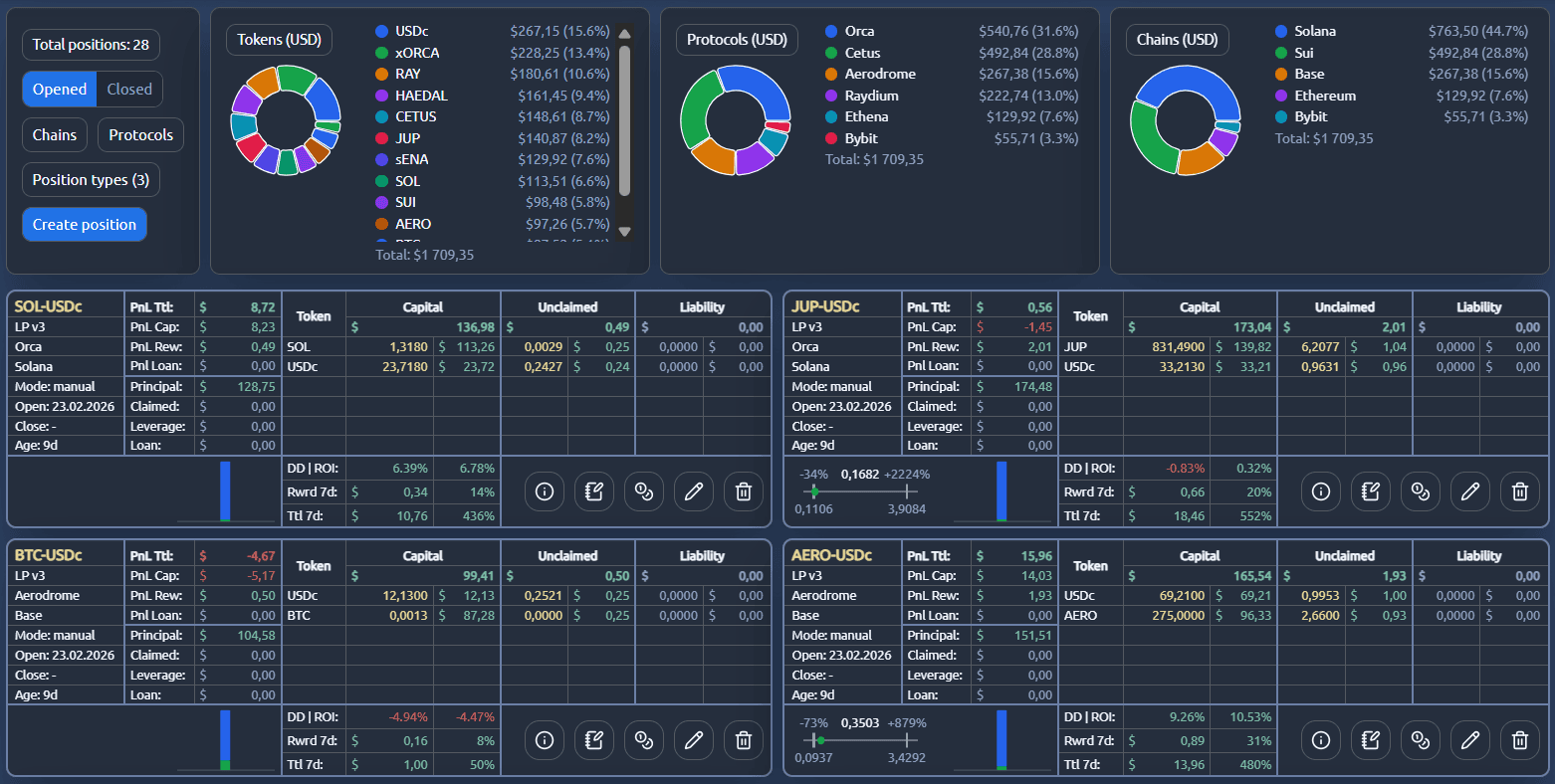The height and width of the screenshot is (784, 1555).
Task: Open notes icon on JUP-USDc card
Action: point(1371,491)
